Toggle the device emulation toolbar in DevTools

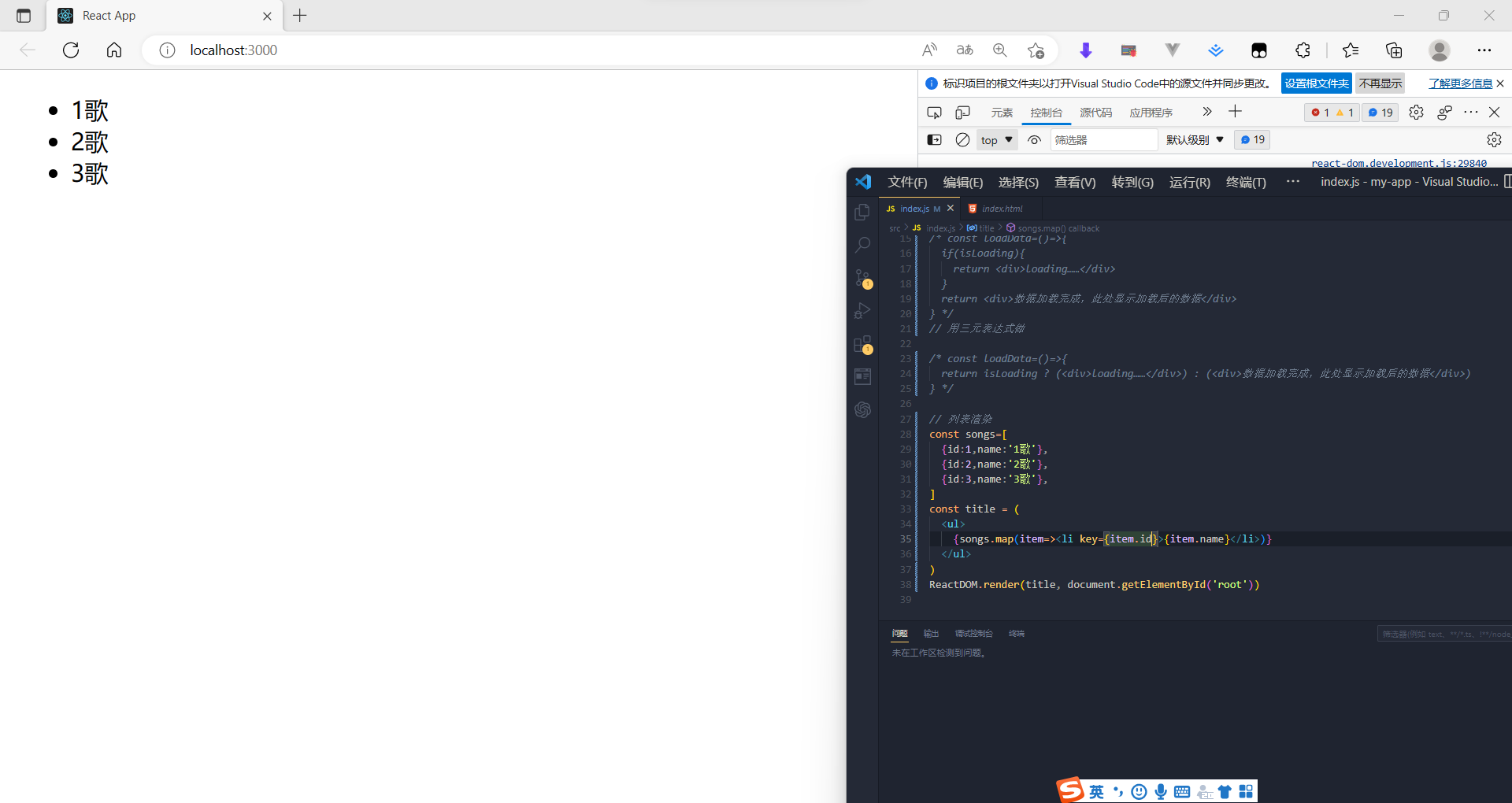click(x=962, y=112)
